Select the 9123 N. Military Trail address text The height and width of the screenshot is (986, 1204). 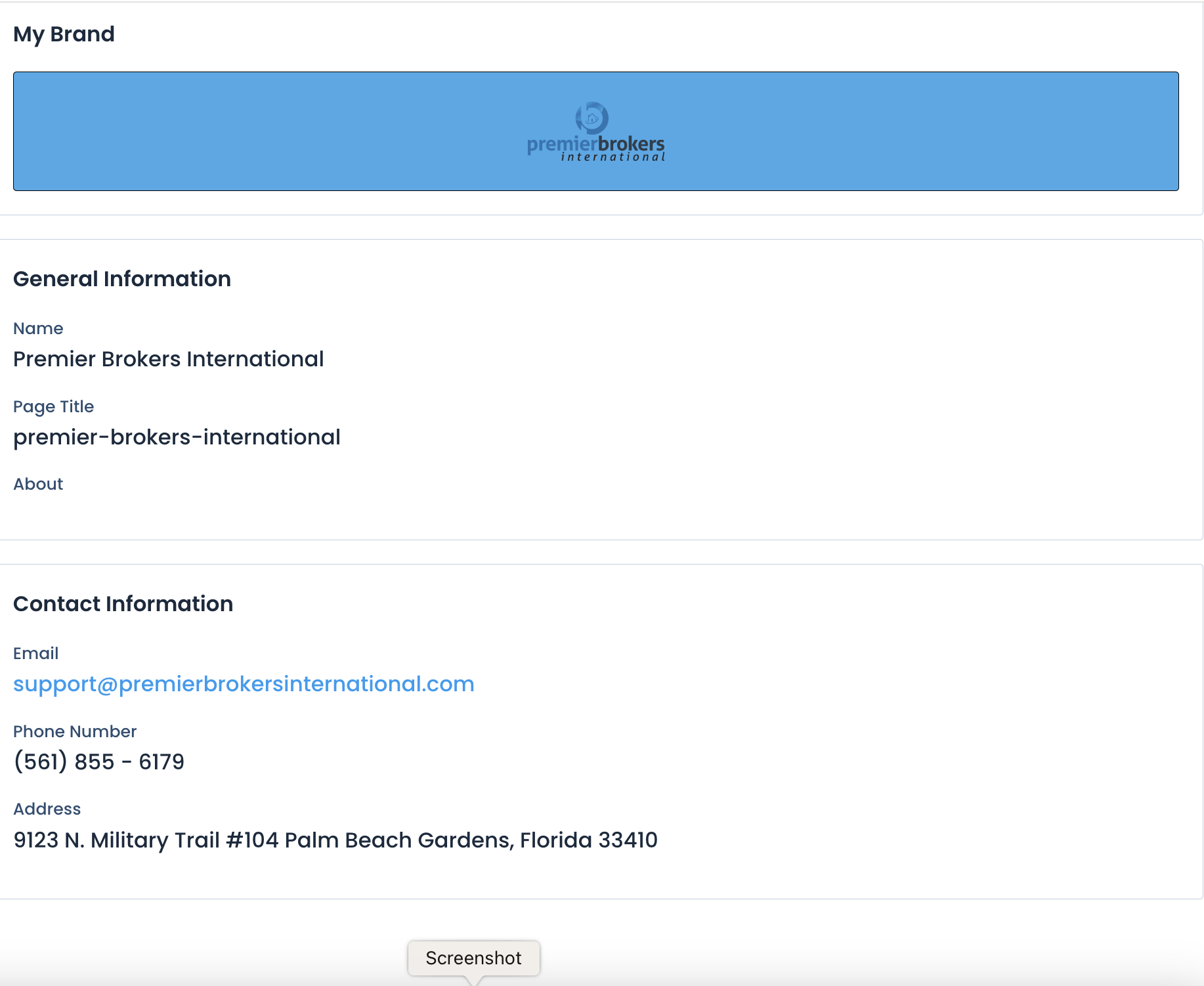335,840
